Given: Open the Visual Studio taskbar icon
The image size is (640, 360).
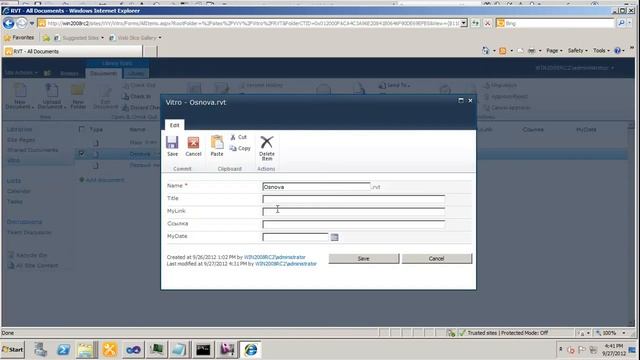Looking at the screenshot, I should (x=133, y=349).
